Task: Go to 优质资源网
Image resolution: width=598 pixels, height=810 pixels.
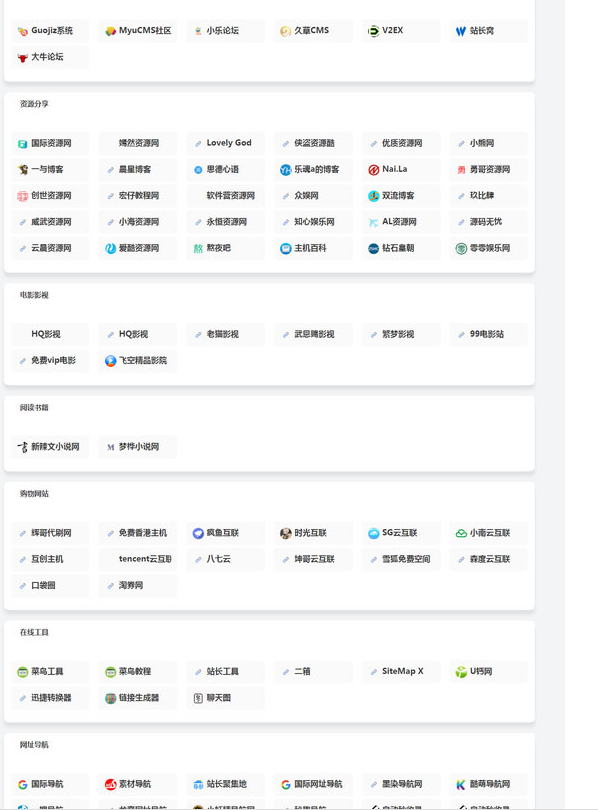Action: click(402, 143)
